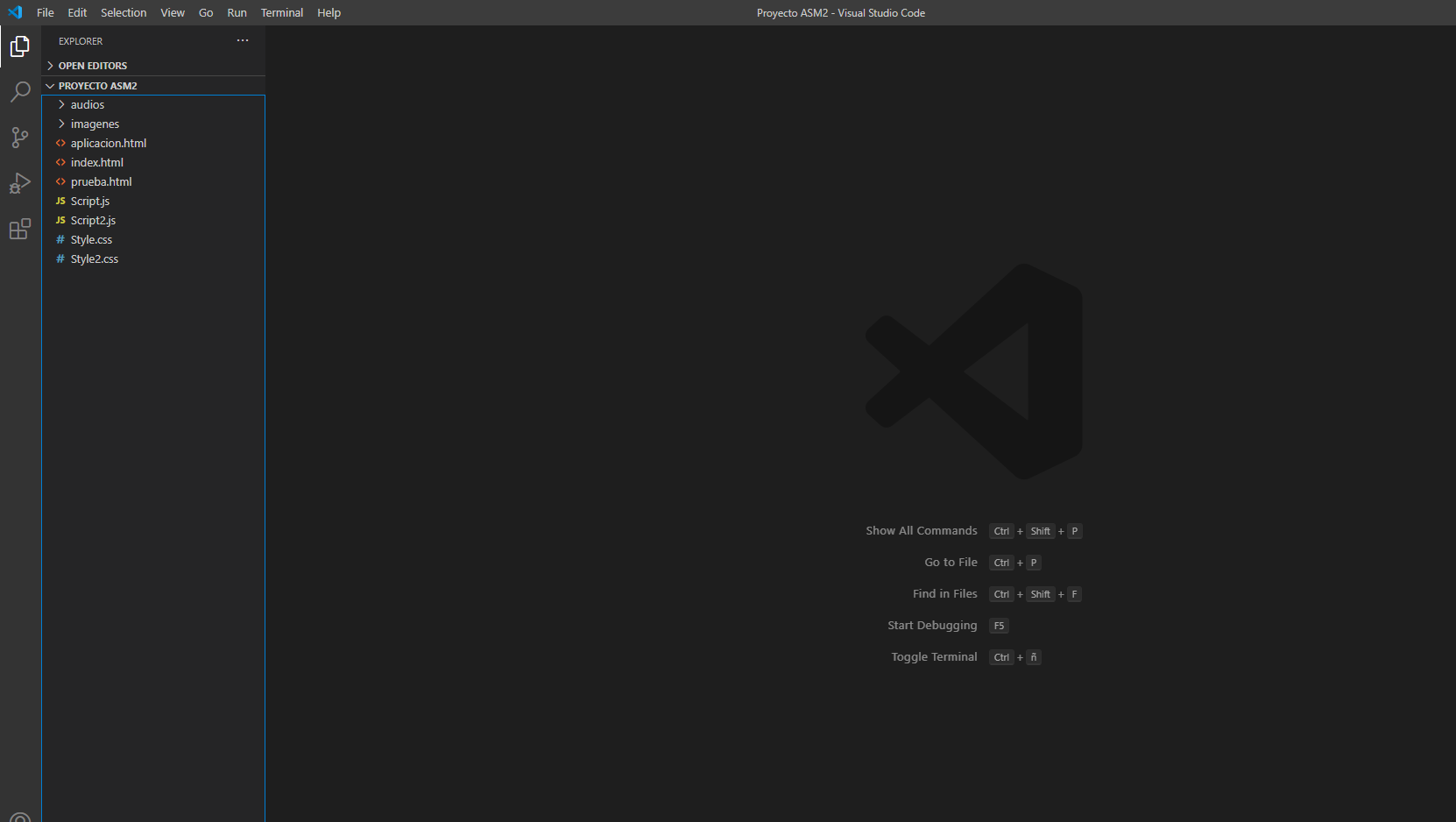Expand the imagenes folder chevron
Screen dimensions: 1456x822
click(x=61, y=124)
